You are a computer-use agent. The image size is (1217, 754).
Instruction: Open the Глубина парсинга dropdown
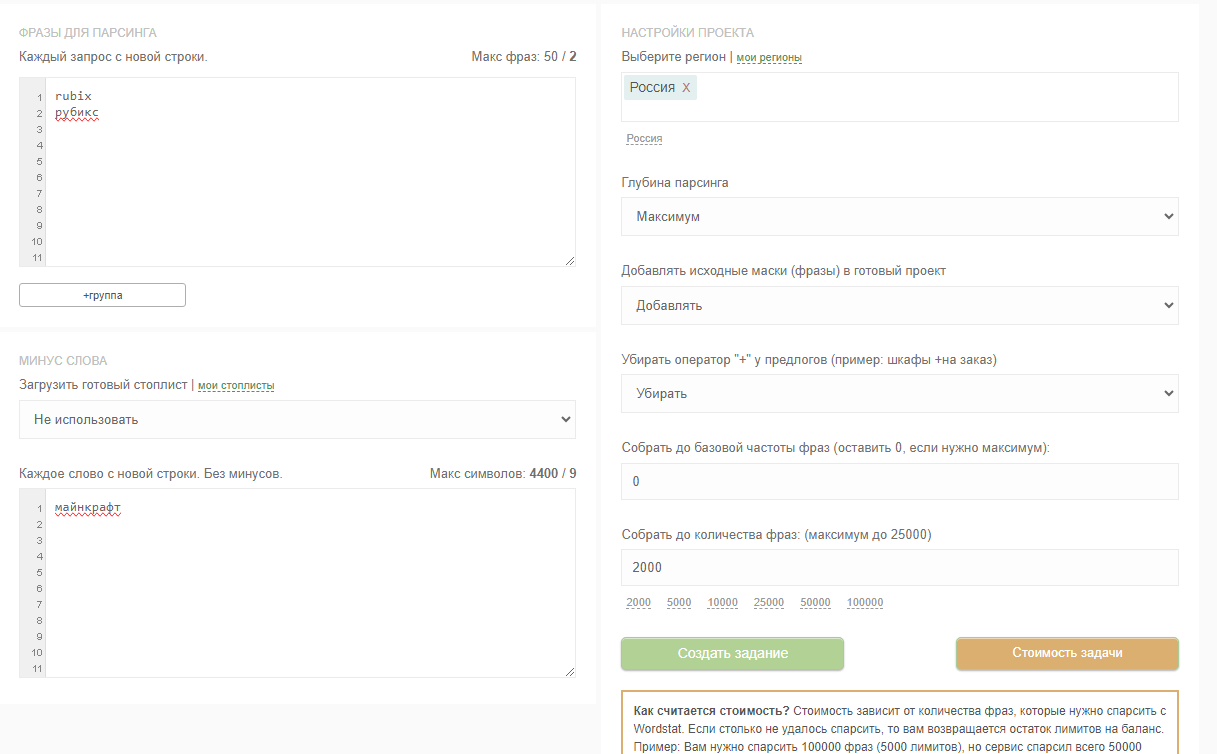pyautogui.click(x=899, y=217)
